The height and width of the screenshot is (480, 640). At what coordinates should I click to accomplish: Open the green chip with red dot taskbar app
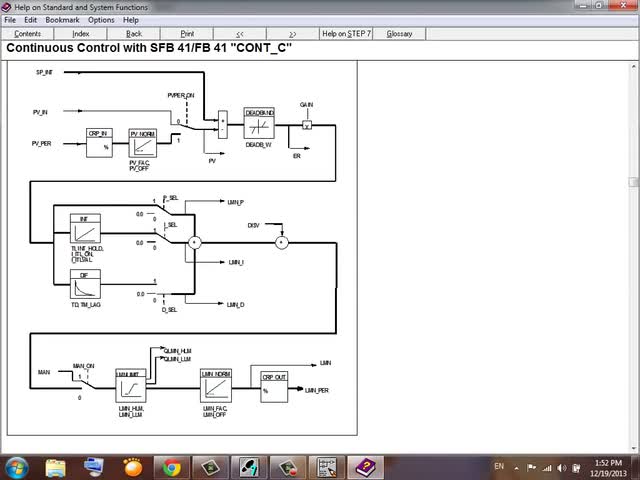pos(287,468)
